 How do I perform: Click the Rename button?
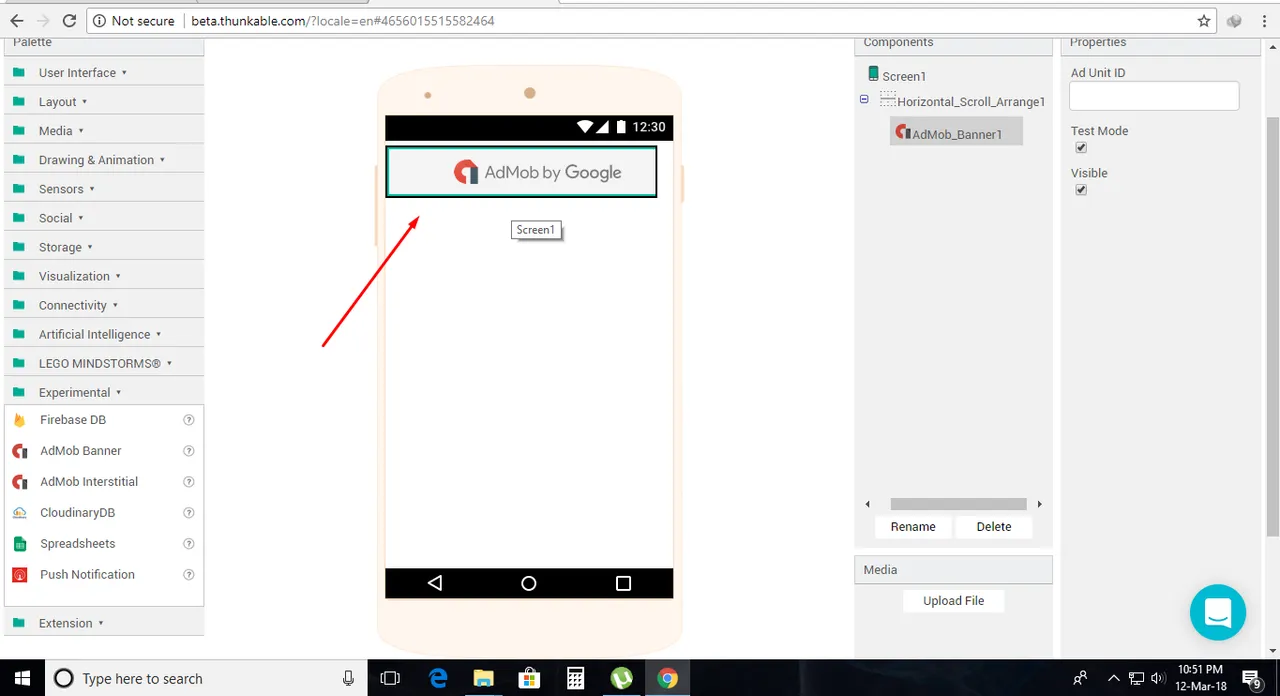pyautogui.click(x=913, y=526)
